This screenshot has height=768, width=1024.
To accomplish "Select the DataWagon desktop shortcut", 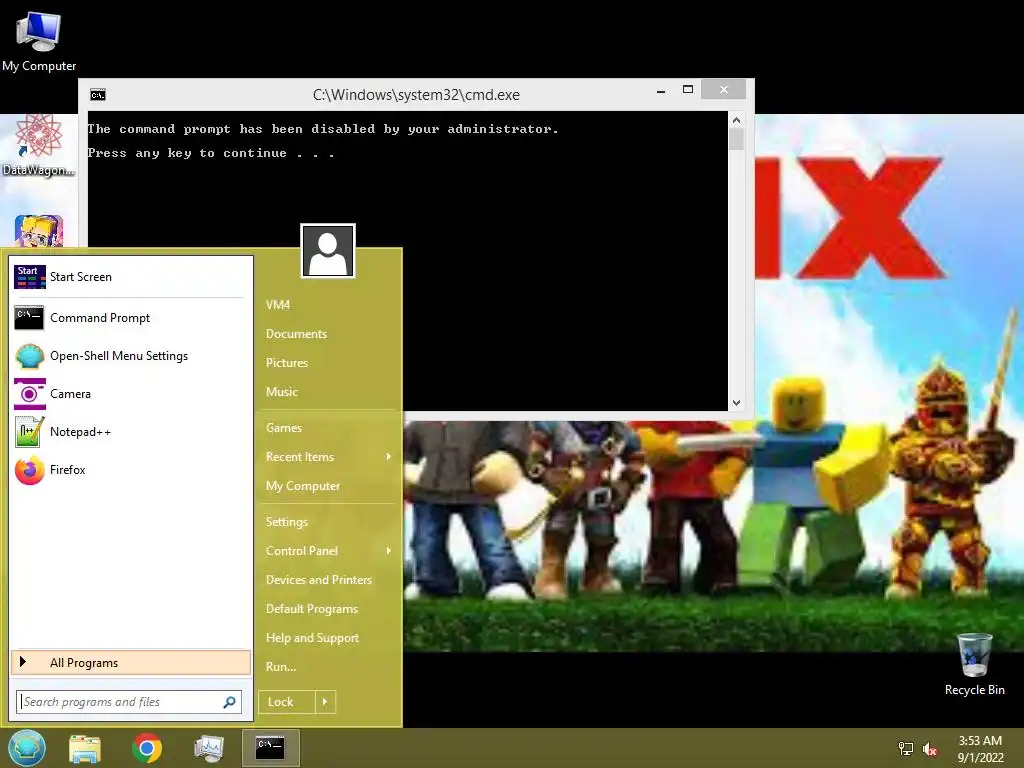I will coord(39,146).
